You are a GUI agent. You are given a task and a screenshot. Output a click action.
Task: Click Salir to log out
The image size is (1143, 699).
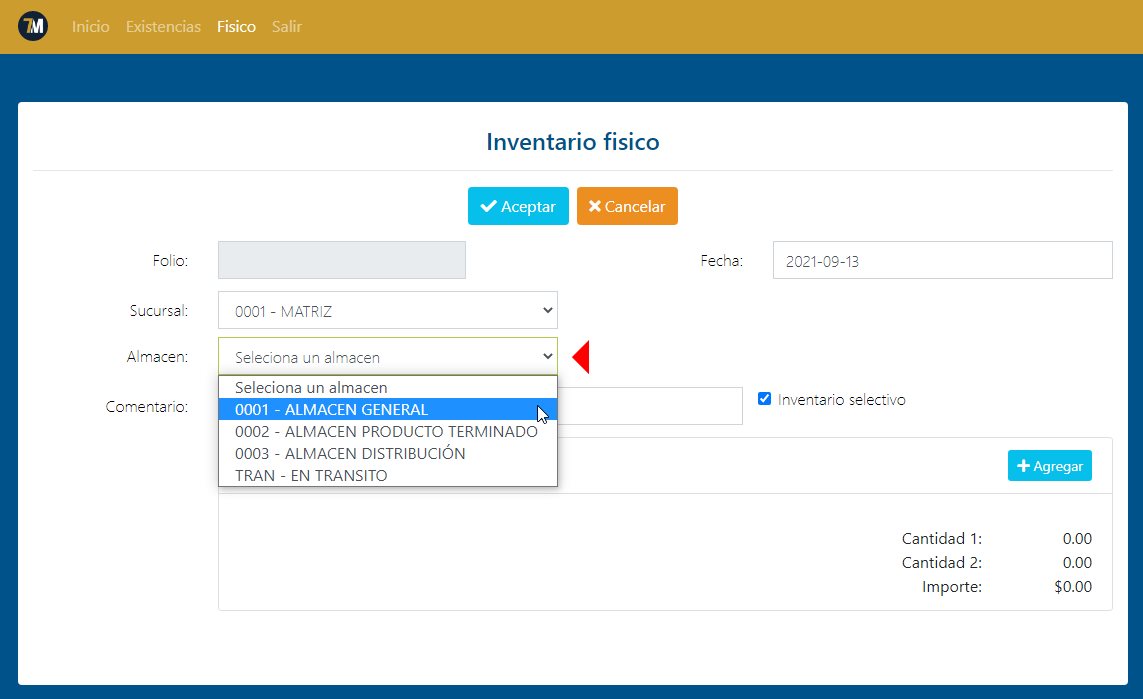pos(286,26)
